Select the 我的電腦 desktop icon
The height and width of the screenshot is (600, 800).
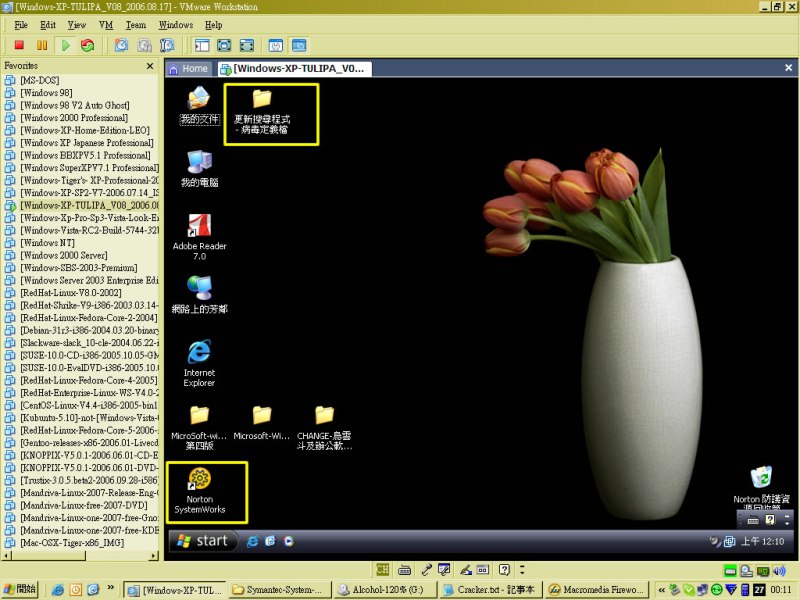[199, 169]
